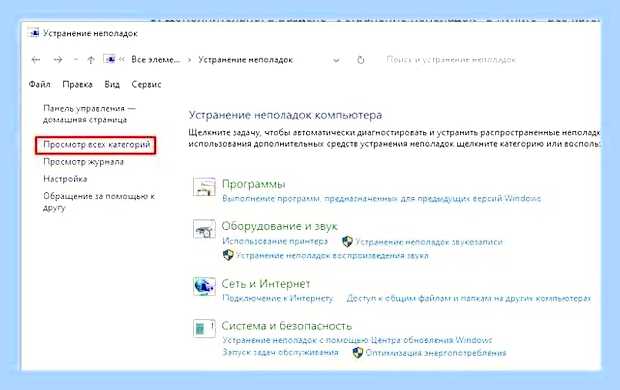Open Запуск задач обслуживания
620x390 pixels.
280,352
